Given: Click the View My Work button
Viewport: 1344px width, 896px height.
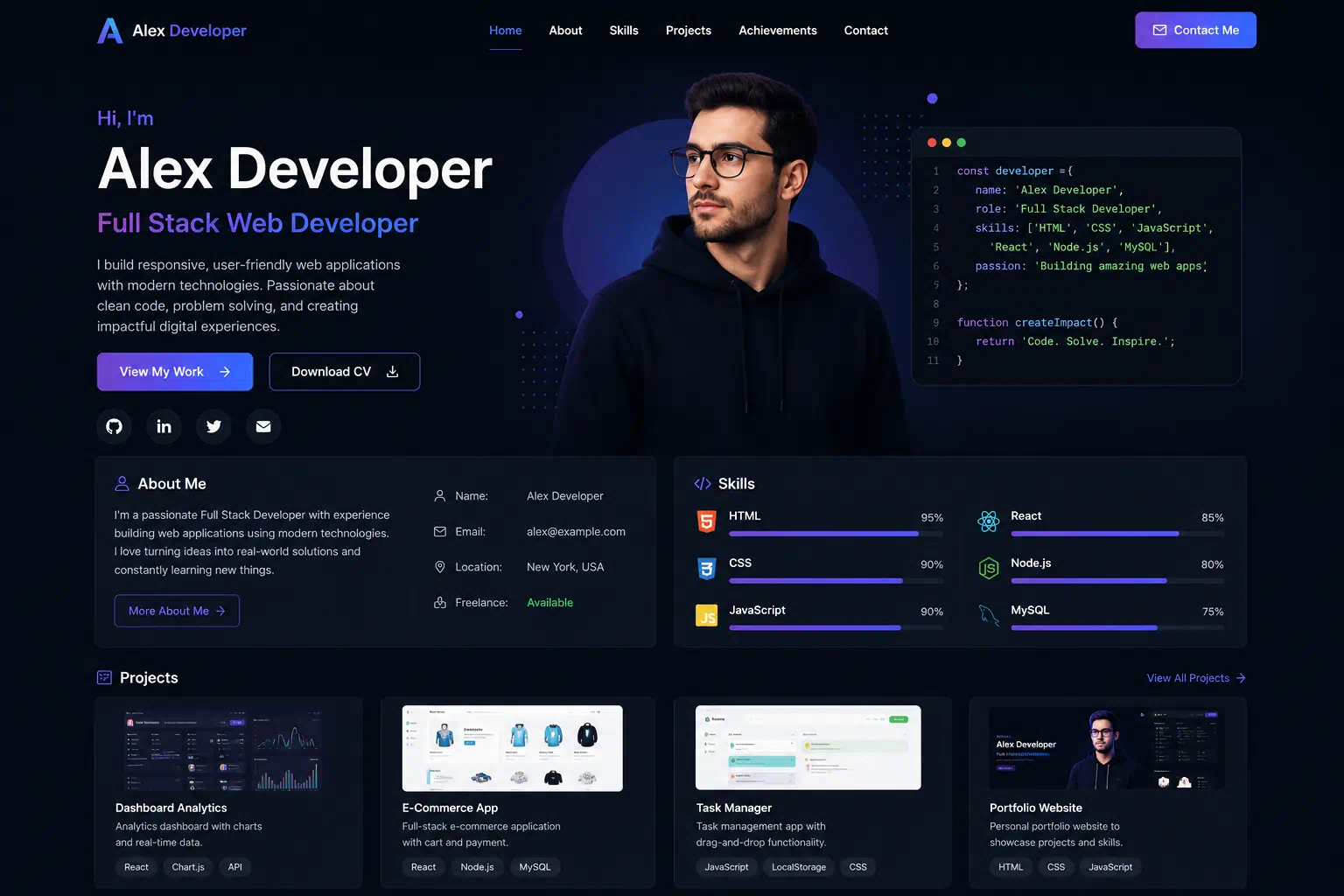Looking at the screenshot, I should coord(175,372).
